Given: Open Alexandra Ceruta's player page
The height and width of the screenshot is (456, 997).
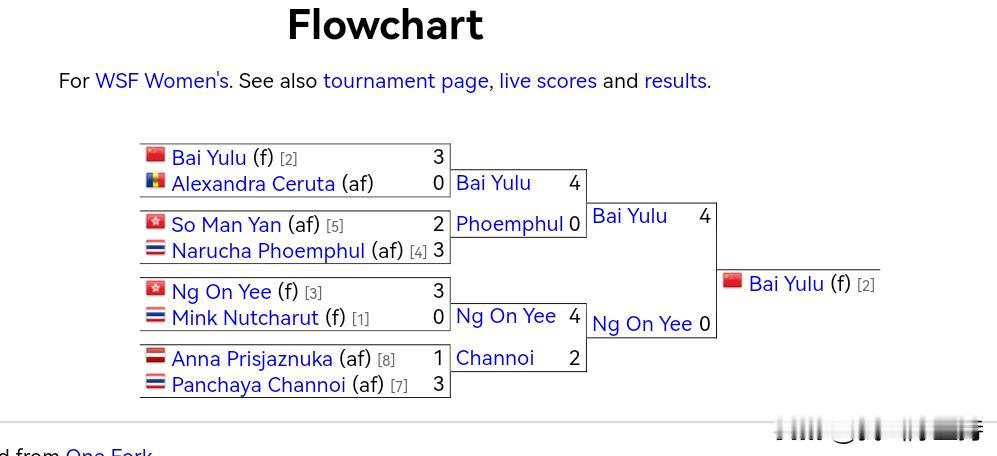Looking at the screenshot, I should point(253,184).
